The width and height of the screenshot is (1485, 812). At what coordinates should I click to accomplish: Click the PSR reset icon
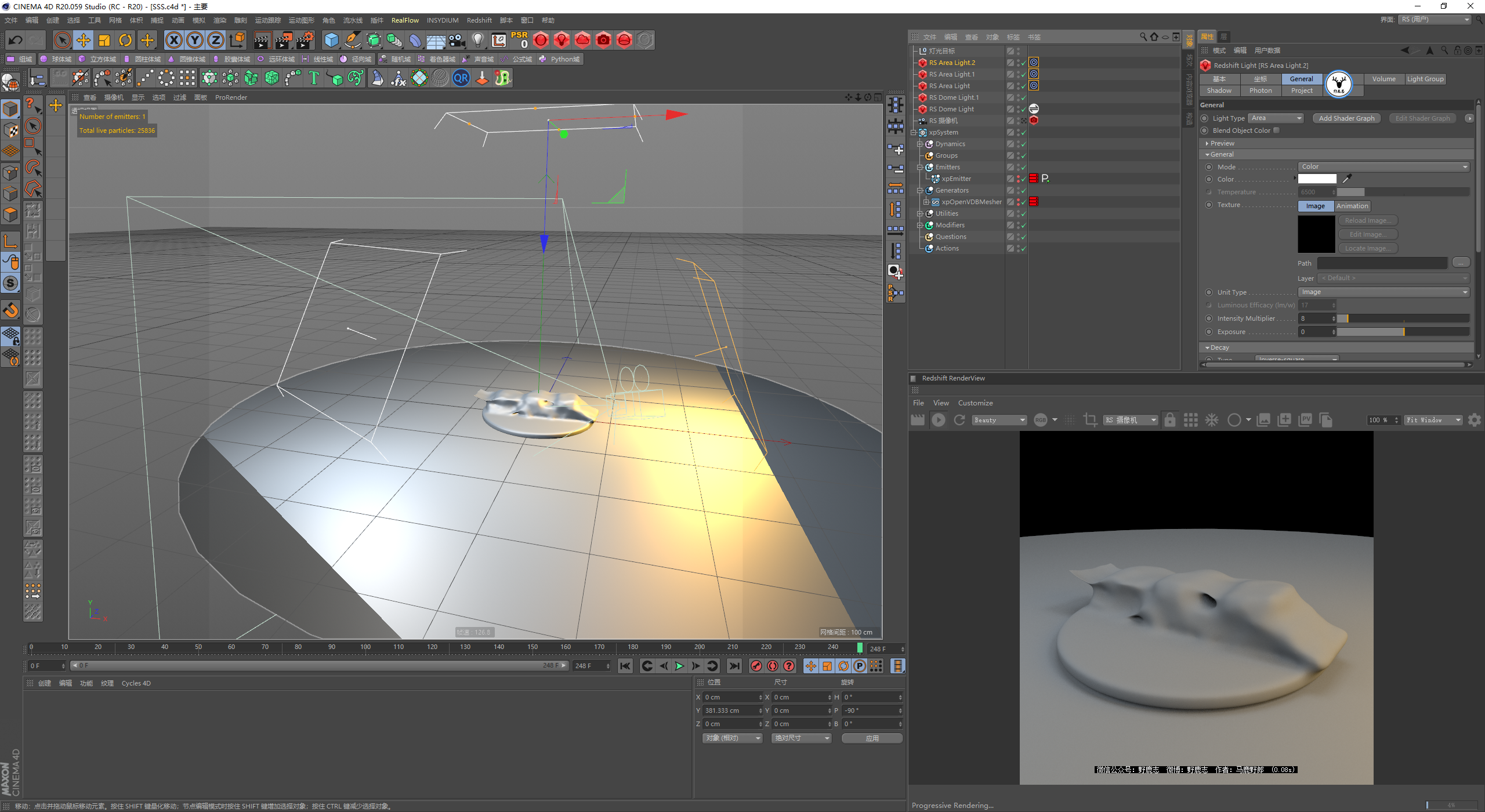[519, 40]
